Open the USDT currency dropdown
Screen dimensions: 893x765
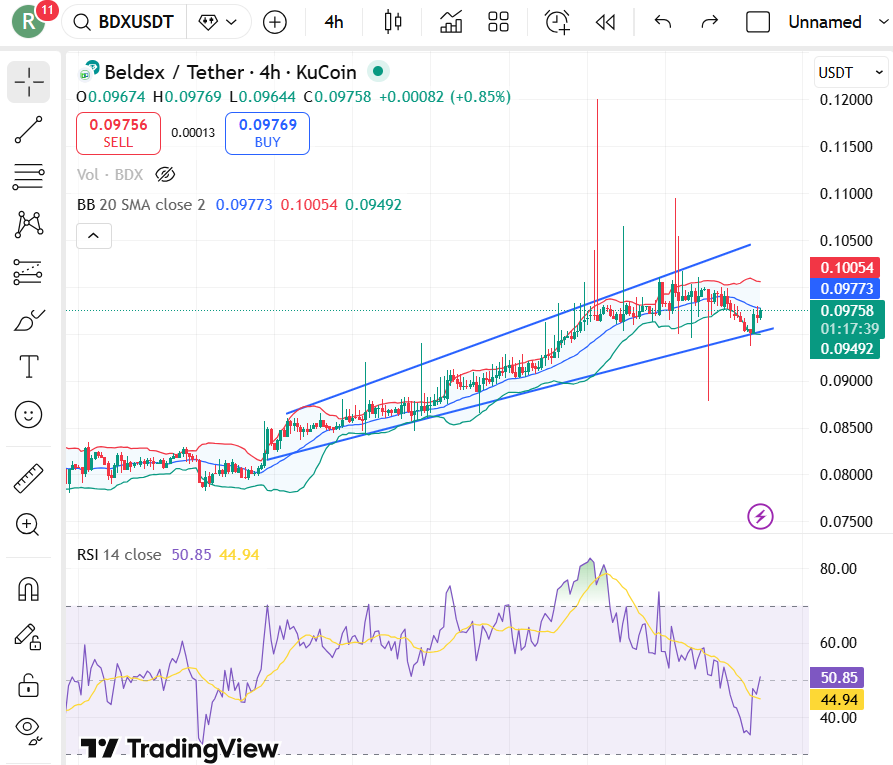849,72
